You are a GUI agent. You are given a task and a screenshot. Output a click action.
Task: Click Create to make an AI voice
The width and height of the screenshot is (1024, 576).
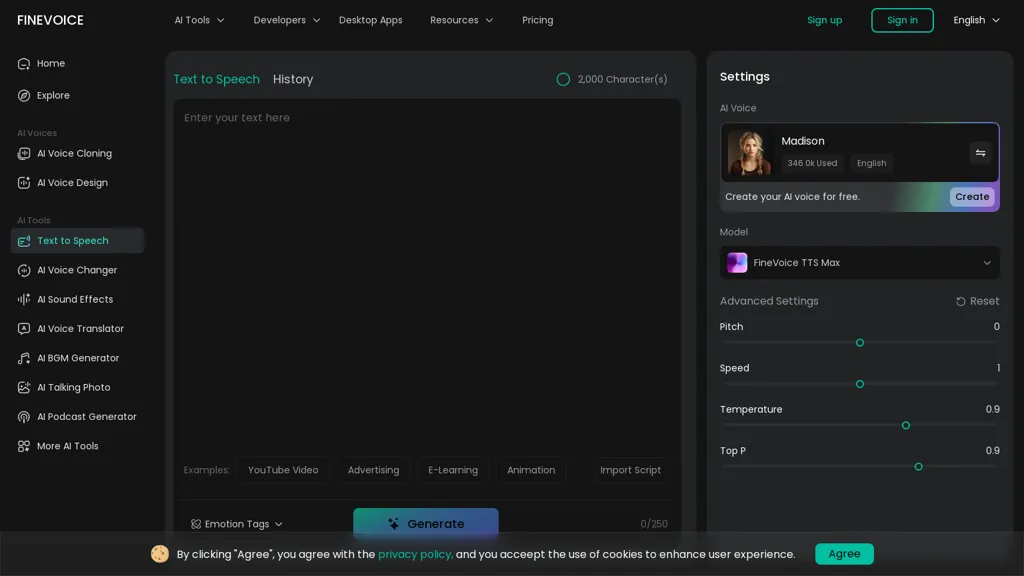tap(972, 197)
